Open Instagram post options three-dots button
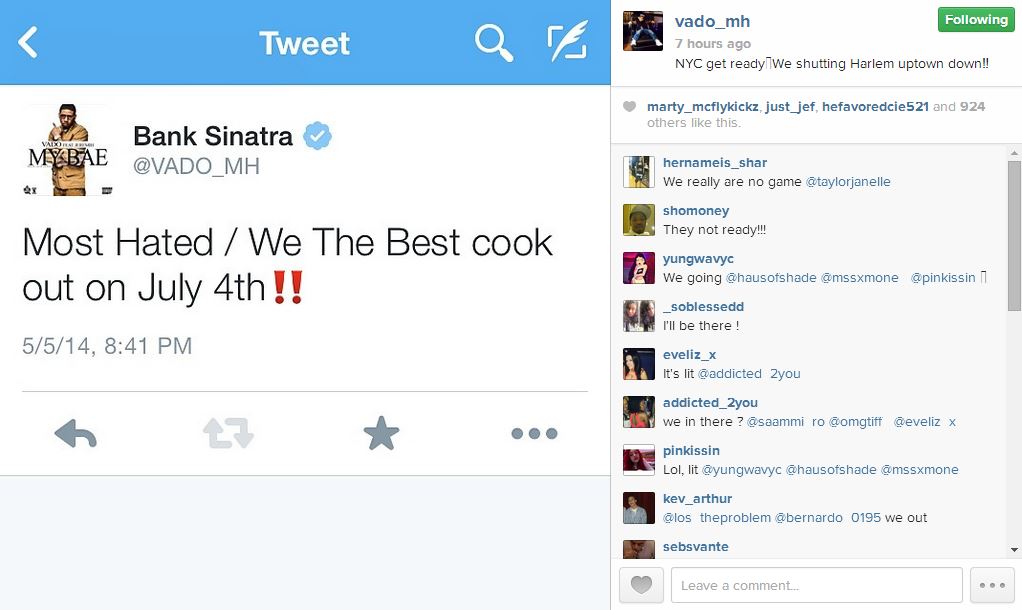 pos(992,585)
